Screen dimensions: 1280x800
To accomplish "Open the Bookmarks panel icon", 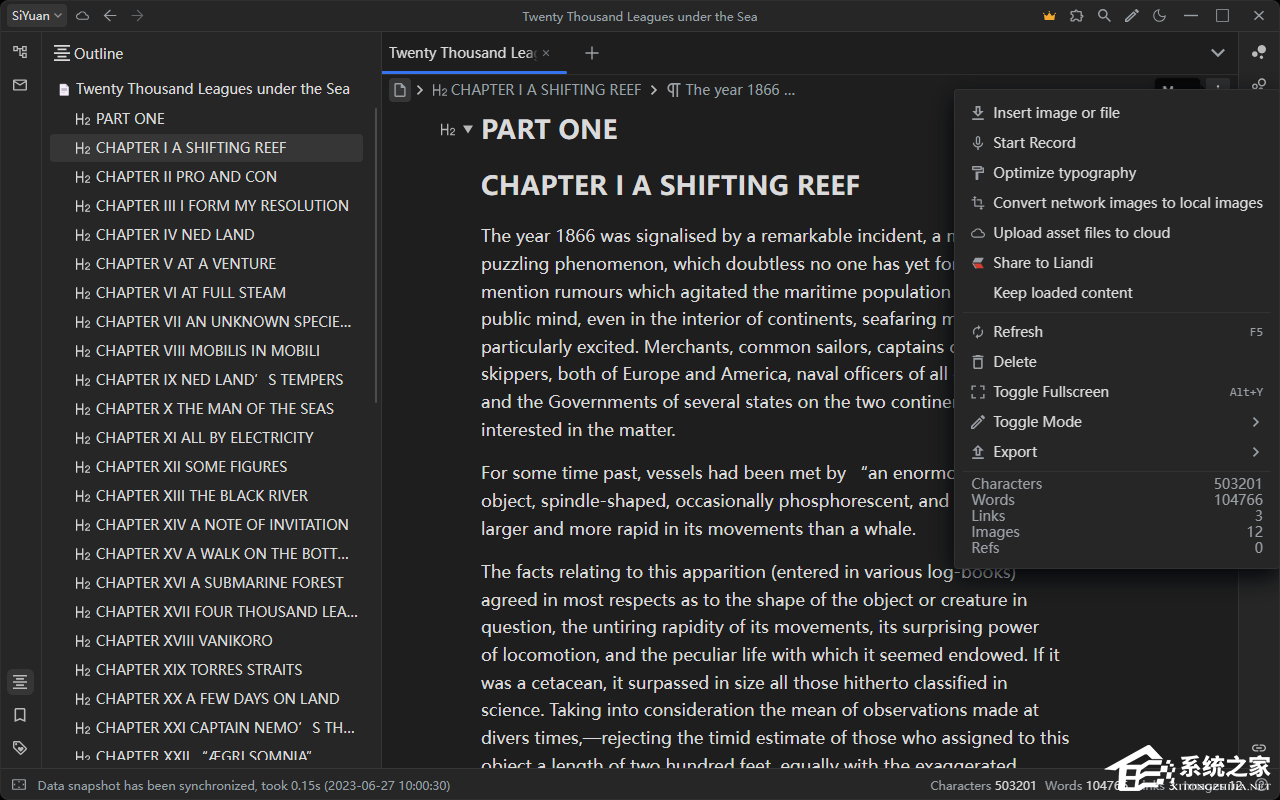I will click(20, 715).
